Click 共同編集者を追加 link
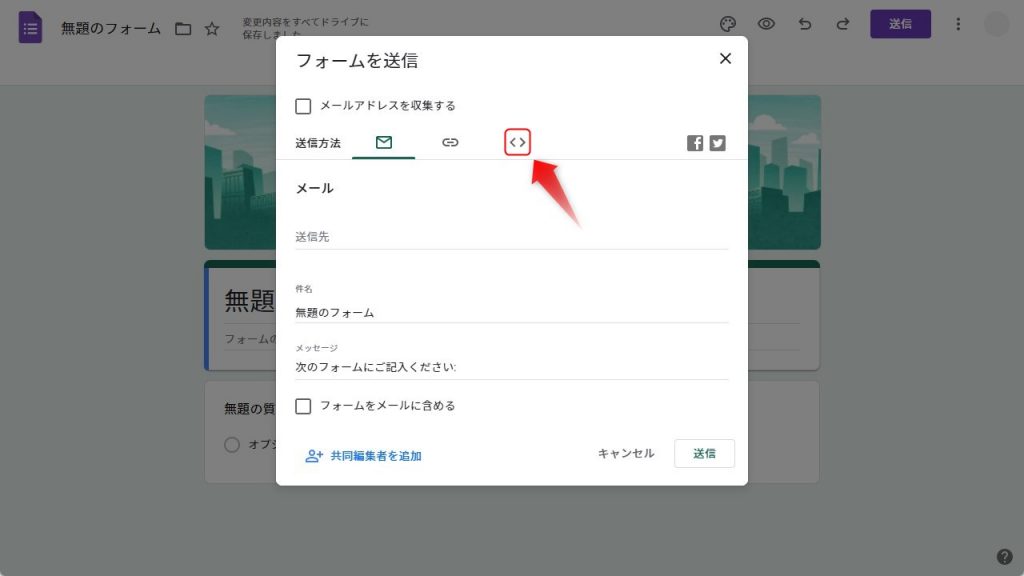This screenshot has width=1024, height=576. 363,456
